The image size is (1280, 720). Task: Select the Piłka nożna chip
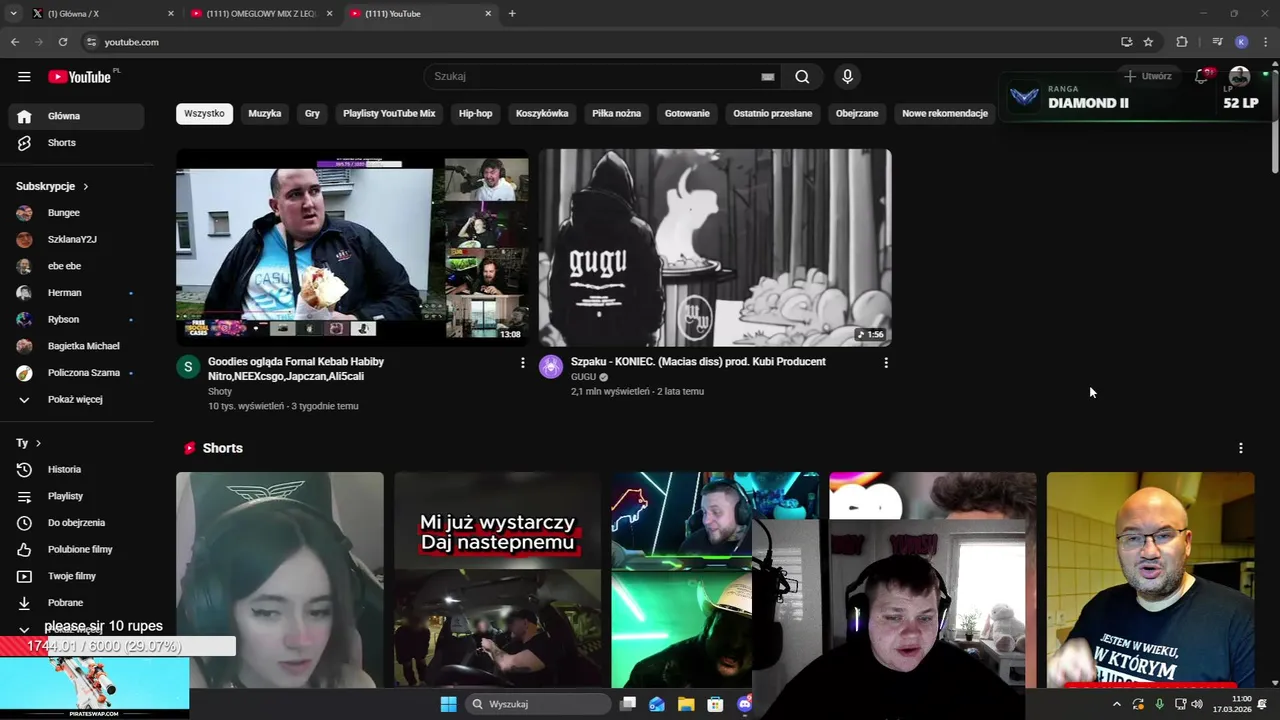pos(617,114)
